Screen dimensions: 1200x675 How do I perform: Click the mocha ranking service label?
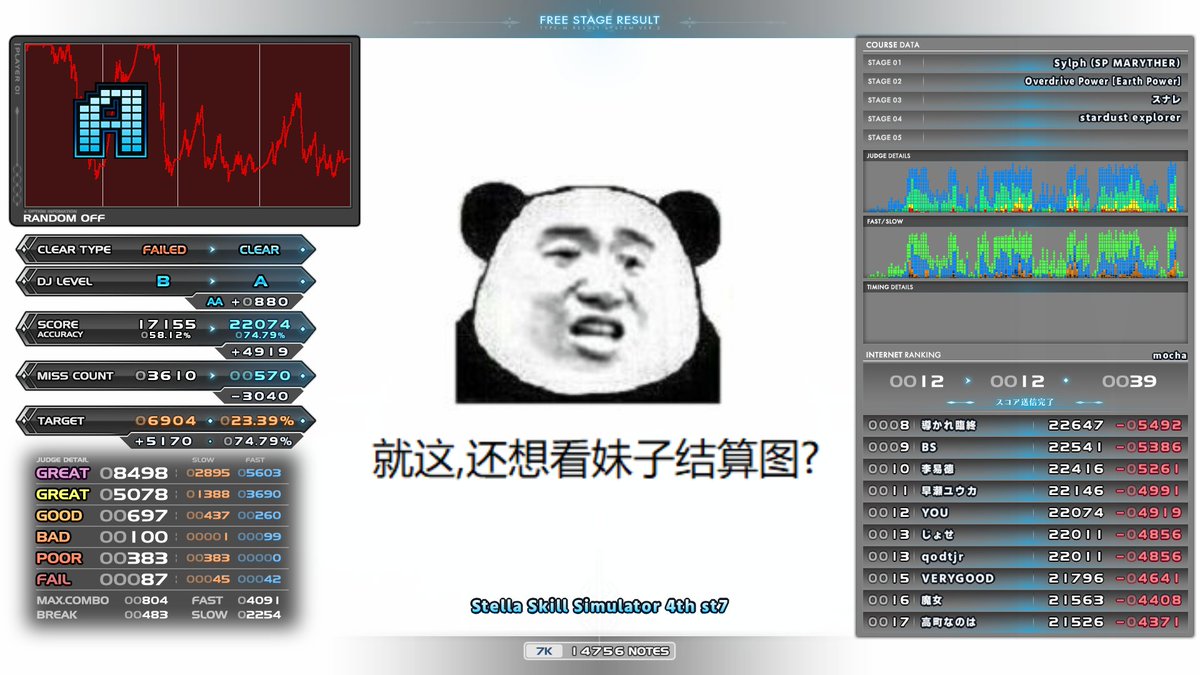click(x=1169, y=355)
